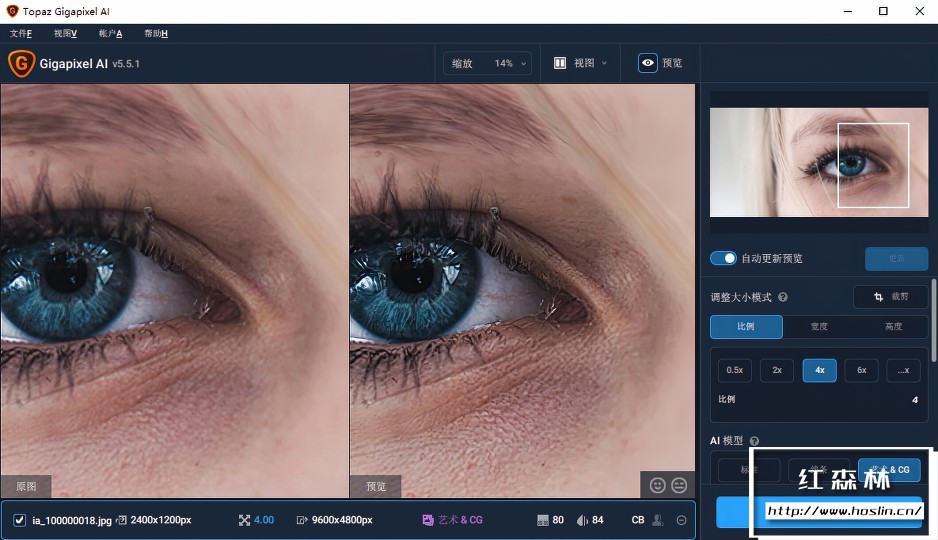The image size is (938, 540).
Task: Open the 缩放 14% zoom dropdown
Action: (488, 63)
